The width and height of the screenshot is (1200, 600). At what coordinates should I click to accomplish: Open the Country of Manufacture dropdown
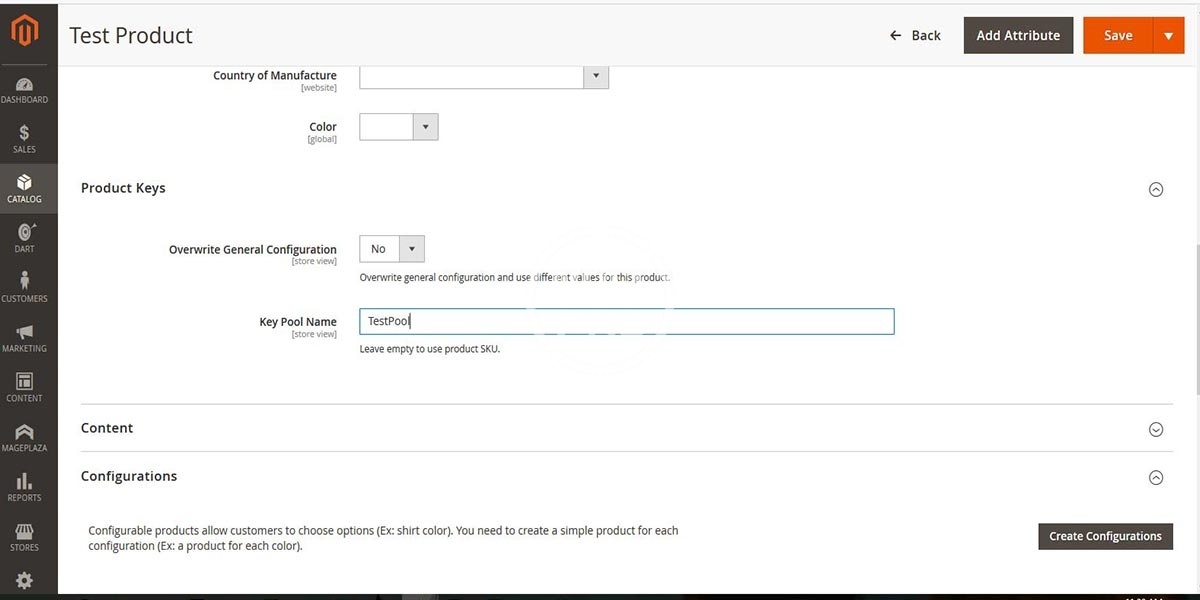pos(484,76)
